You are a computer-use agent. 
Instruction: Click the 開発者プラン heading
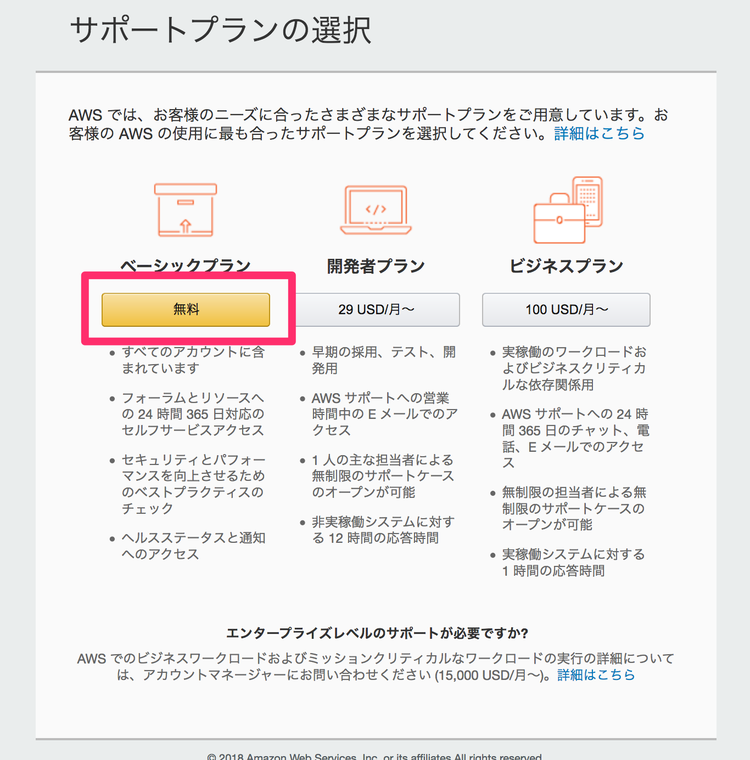[376, 266]
